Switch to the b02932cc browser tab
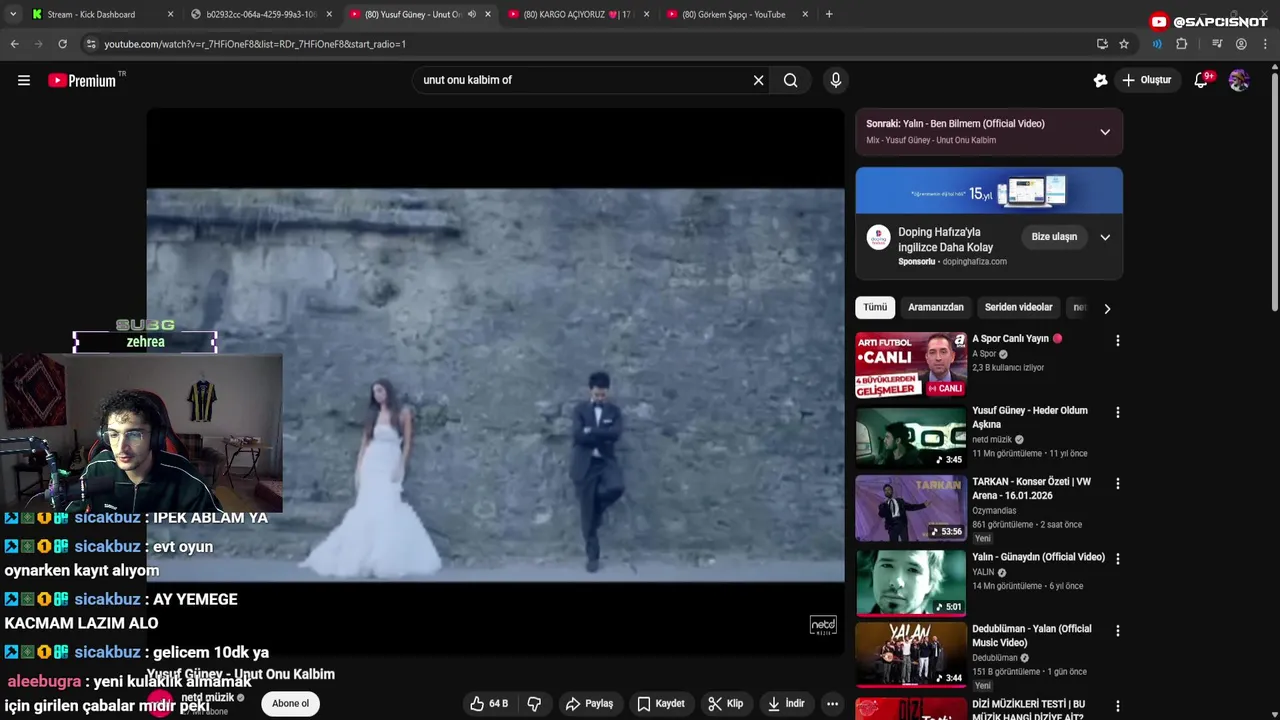 [x=261, y=14]
